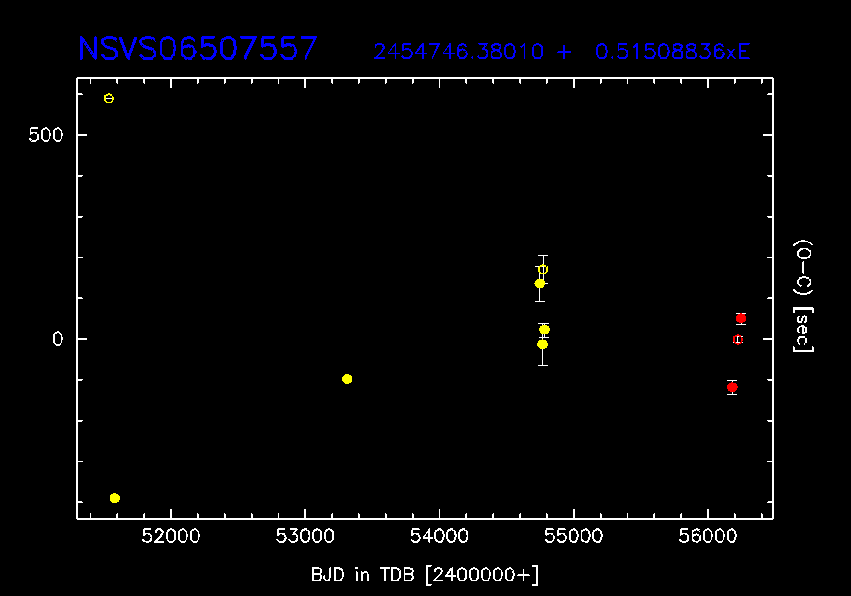The height and width of the screenshot is (596, 851).
Task: Click the filled yellow point just above zero near 54800
Action: point(545,329)
